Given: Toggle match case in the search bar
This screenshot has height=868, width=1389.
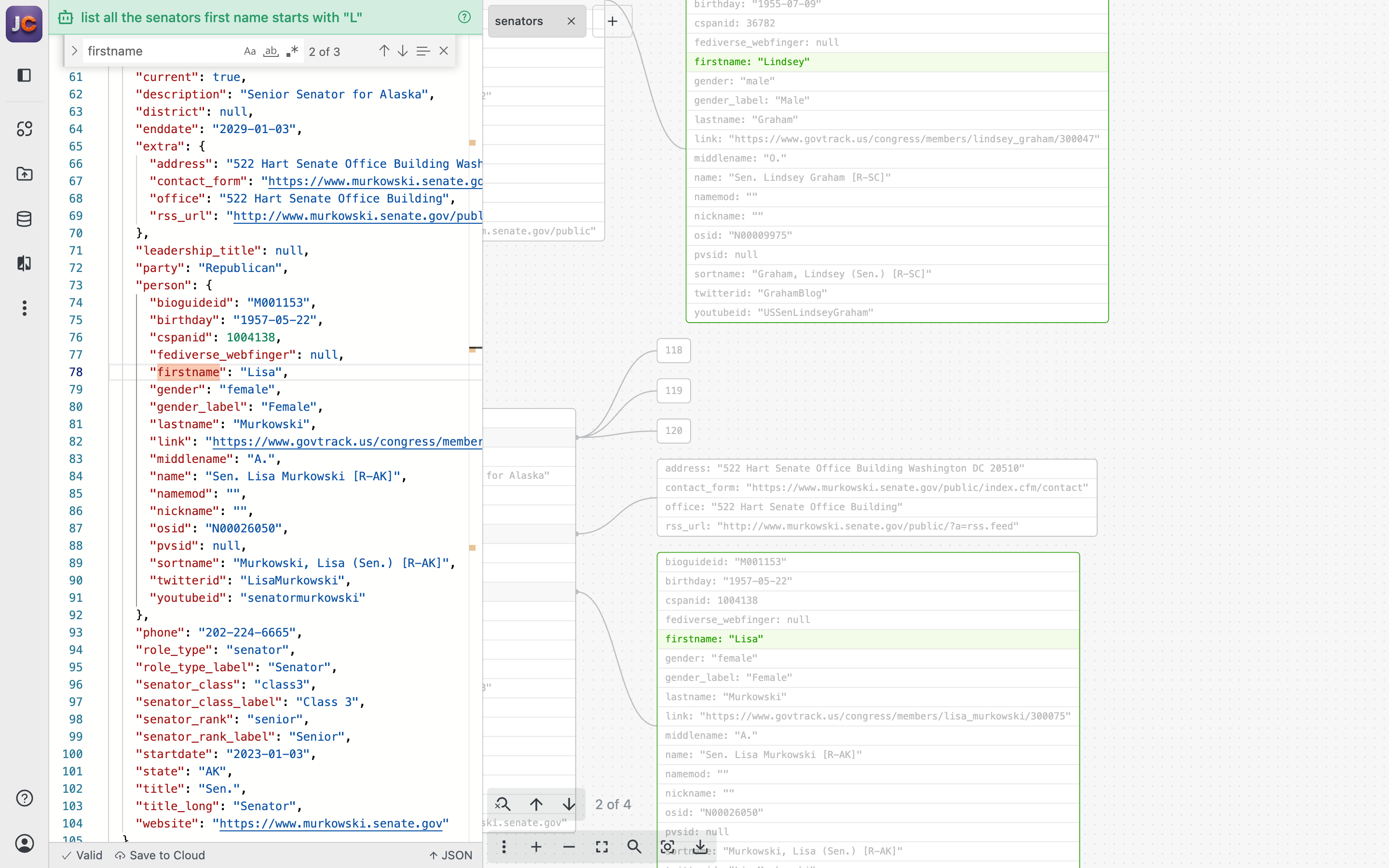Looking at the screenshot, I should click(250, 51).
